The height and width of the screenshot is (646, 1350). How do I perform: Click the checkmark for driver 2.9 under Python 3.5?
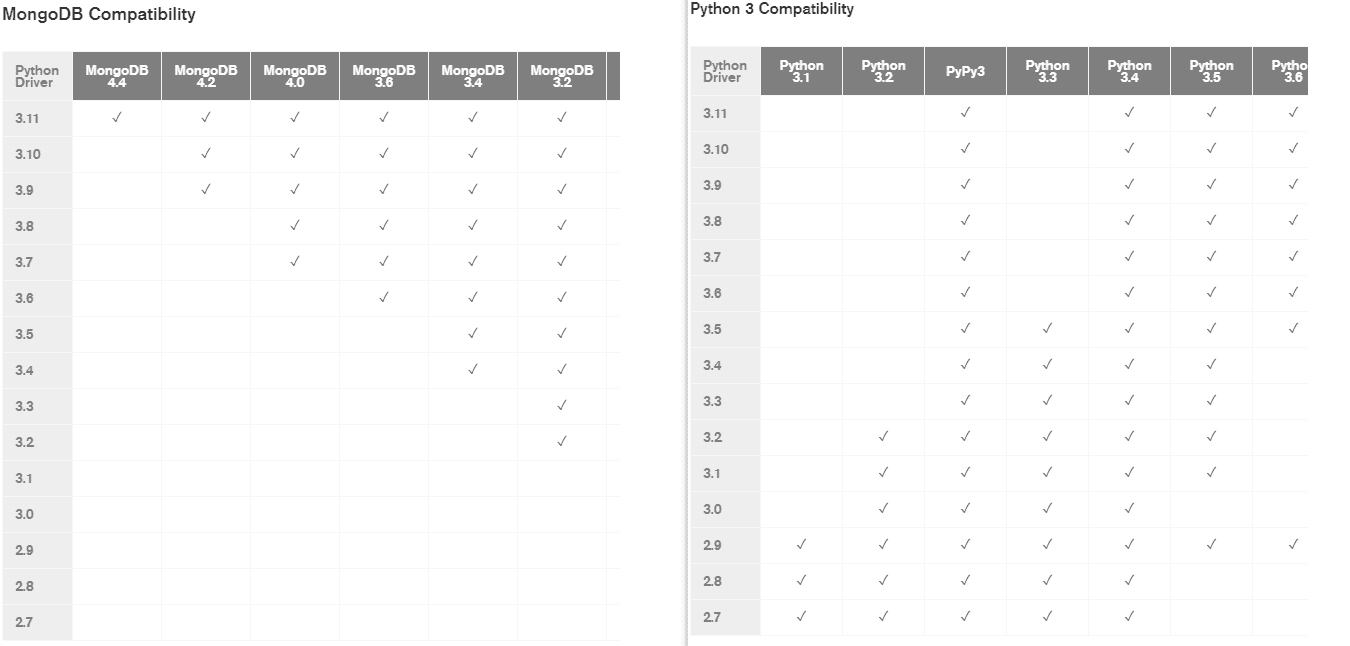click(1211, 544)
